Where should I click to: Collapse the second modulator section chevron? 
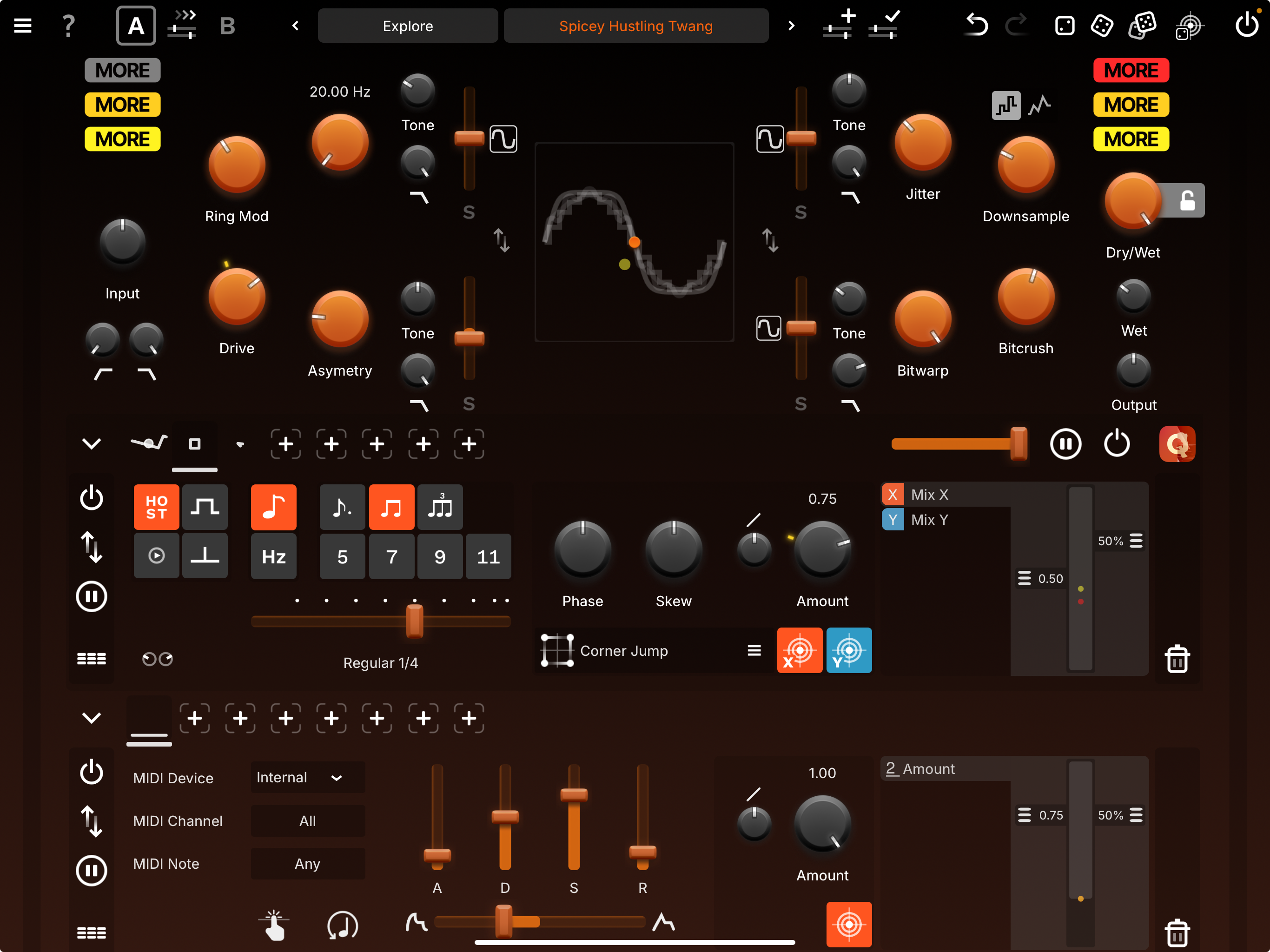[91, 717]
